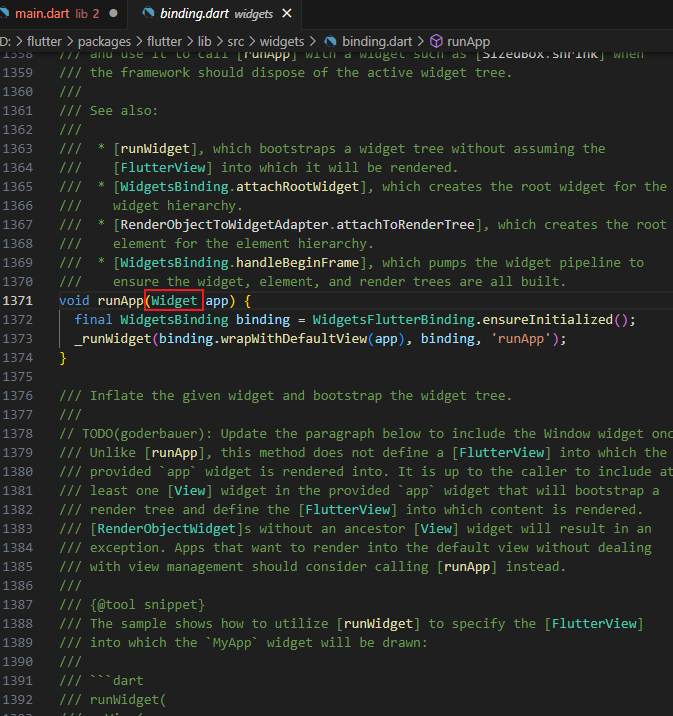Click '[runWidget]' reference on line 1363

(x=155, y=149)
